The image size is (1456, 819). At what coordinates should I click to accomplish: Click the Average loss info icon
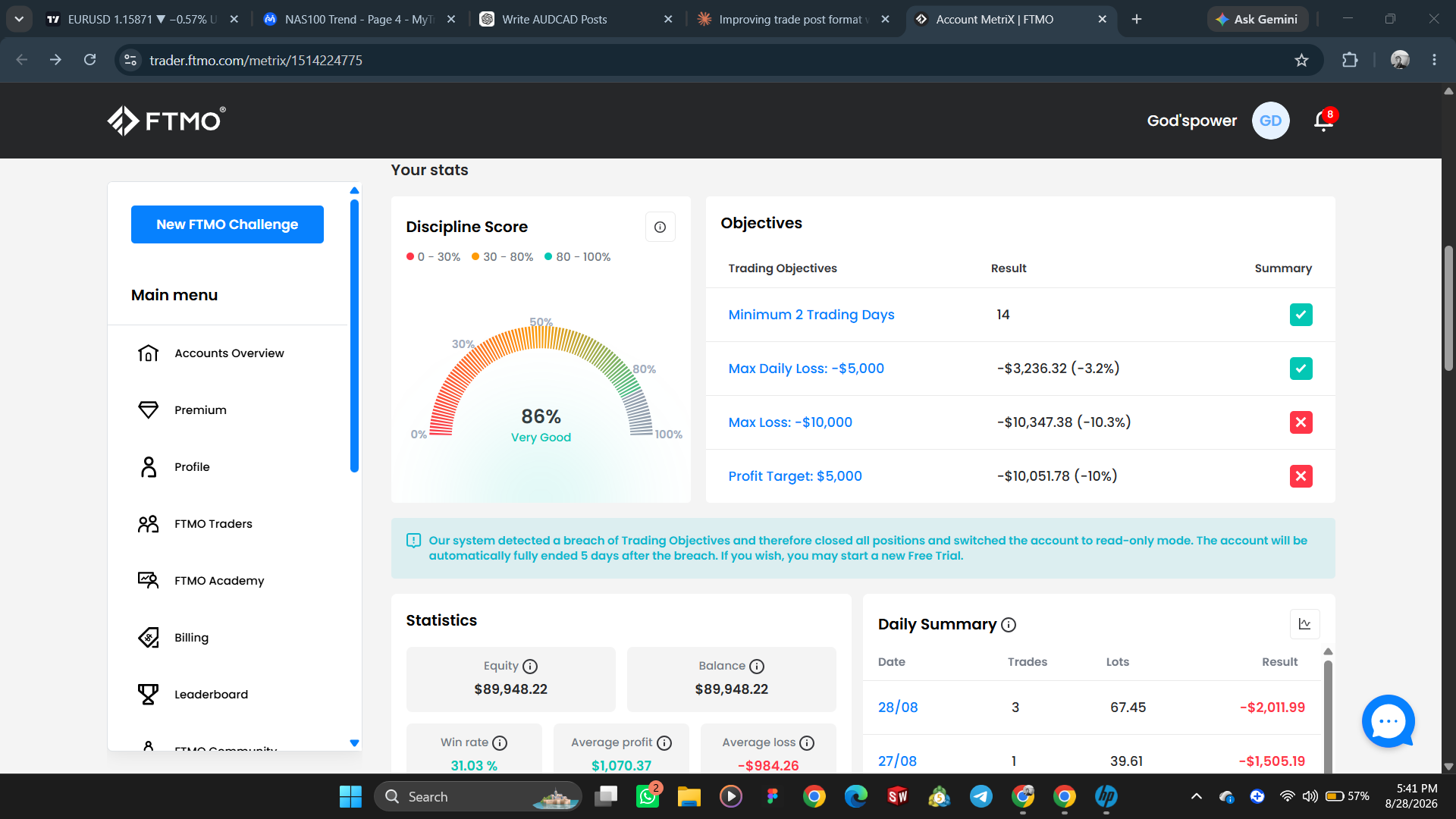coord(807,743)
